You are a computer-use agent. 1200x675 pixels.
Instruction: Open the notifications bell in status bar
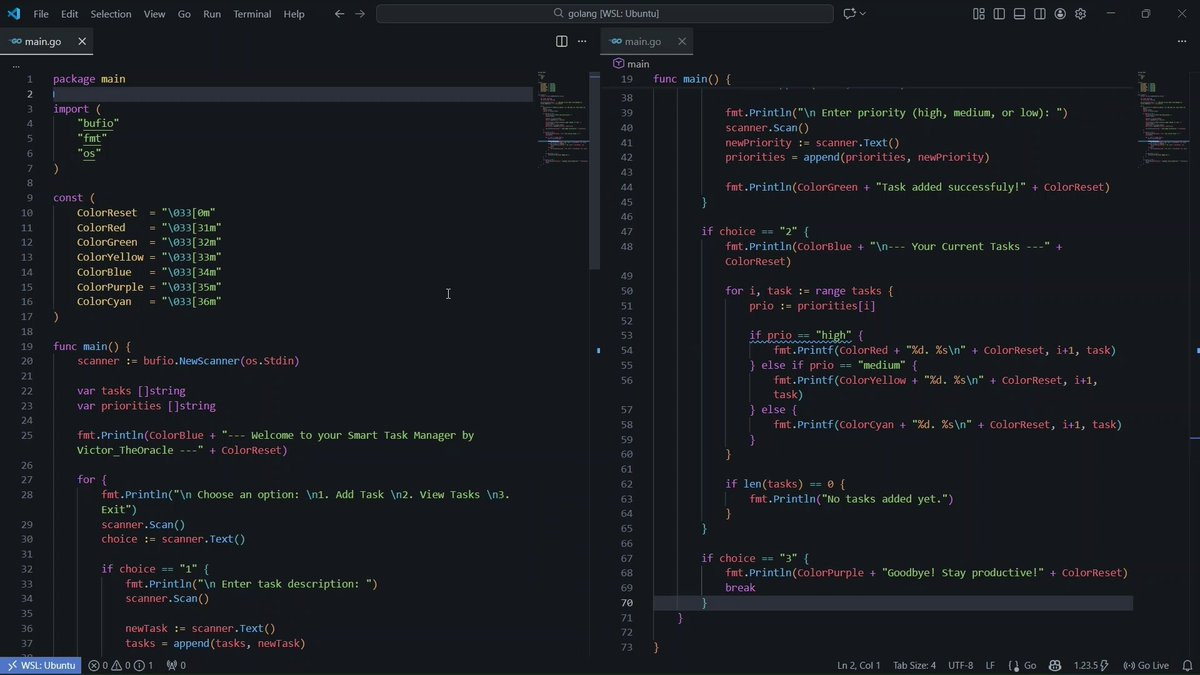tap(1187, 665)
